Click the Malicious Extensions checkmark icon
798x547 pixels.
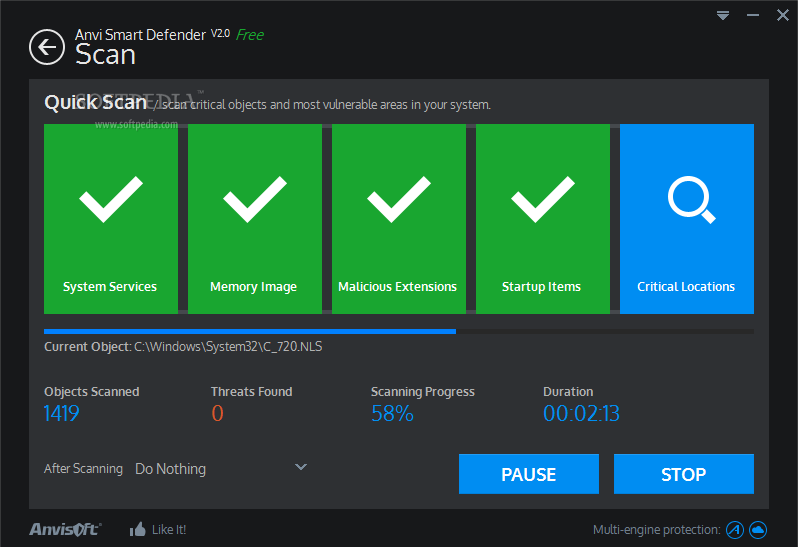point(399,199)
